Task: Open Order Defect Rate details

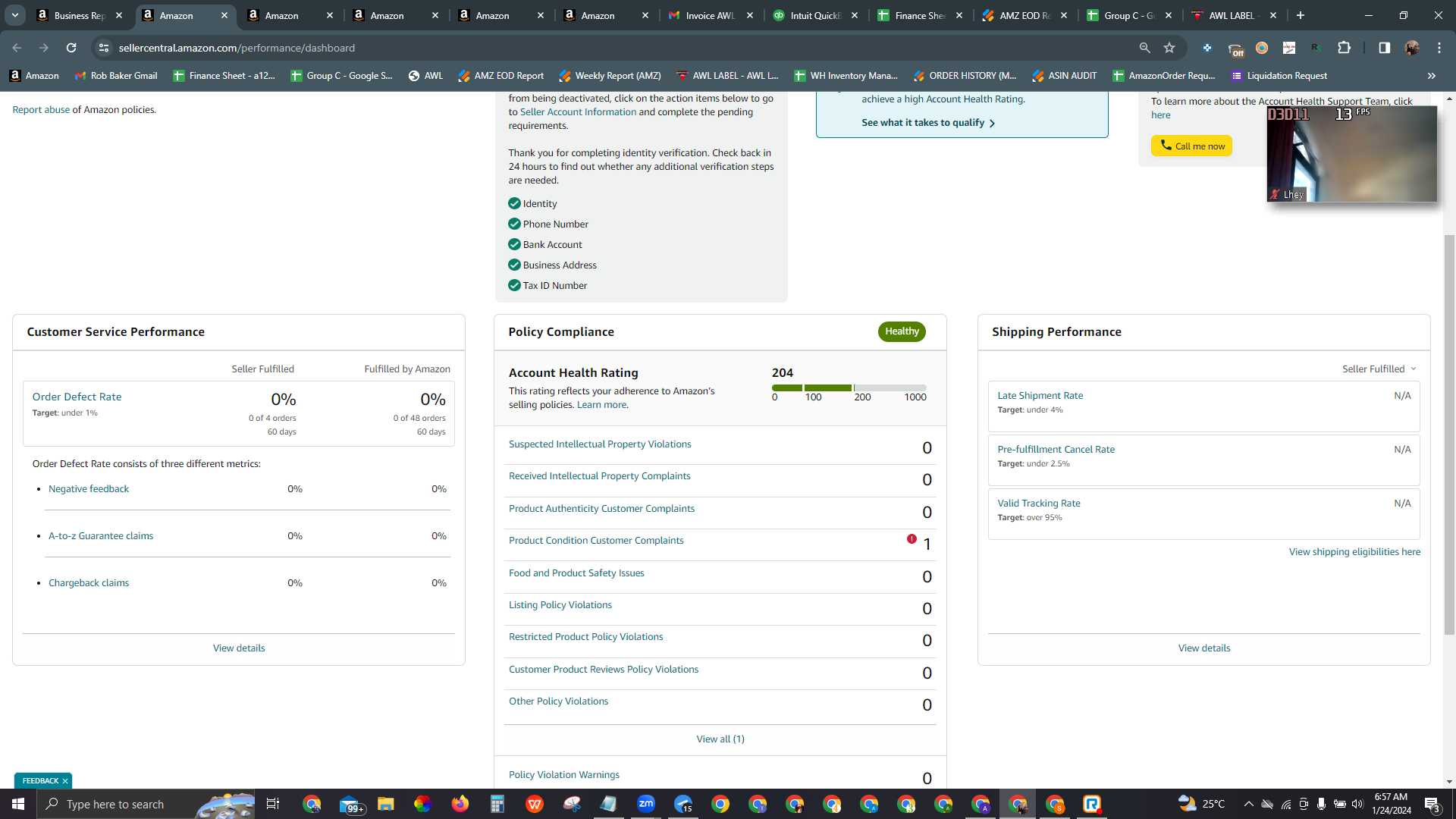Action: pos(77,397)
